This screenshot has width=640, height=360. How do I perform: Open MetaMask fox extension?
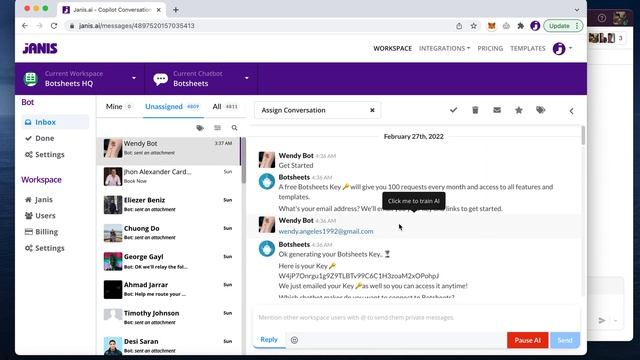tap(492, 26)
